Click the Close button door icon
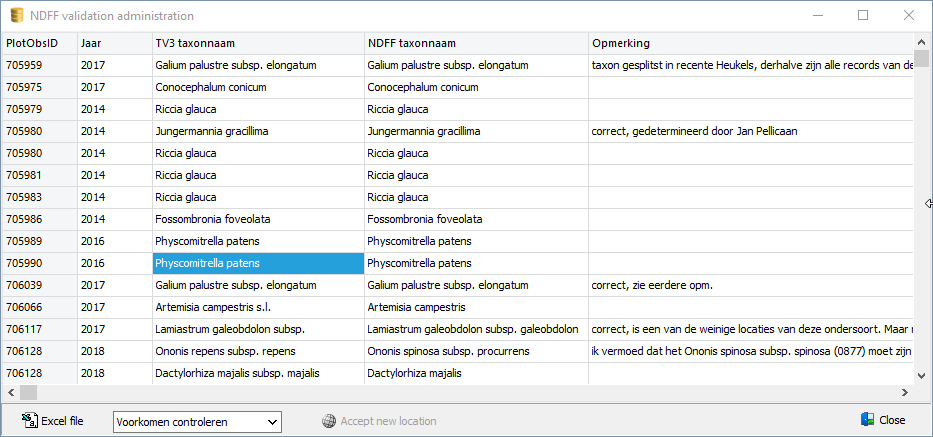The height and width of the screenshot is (437, 933). coord(867,420)
